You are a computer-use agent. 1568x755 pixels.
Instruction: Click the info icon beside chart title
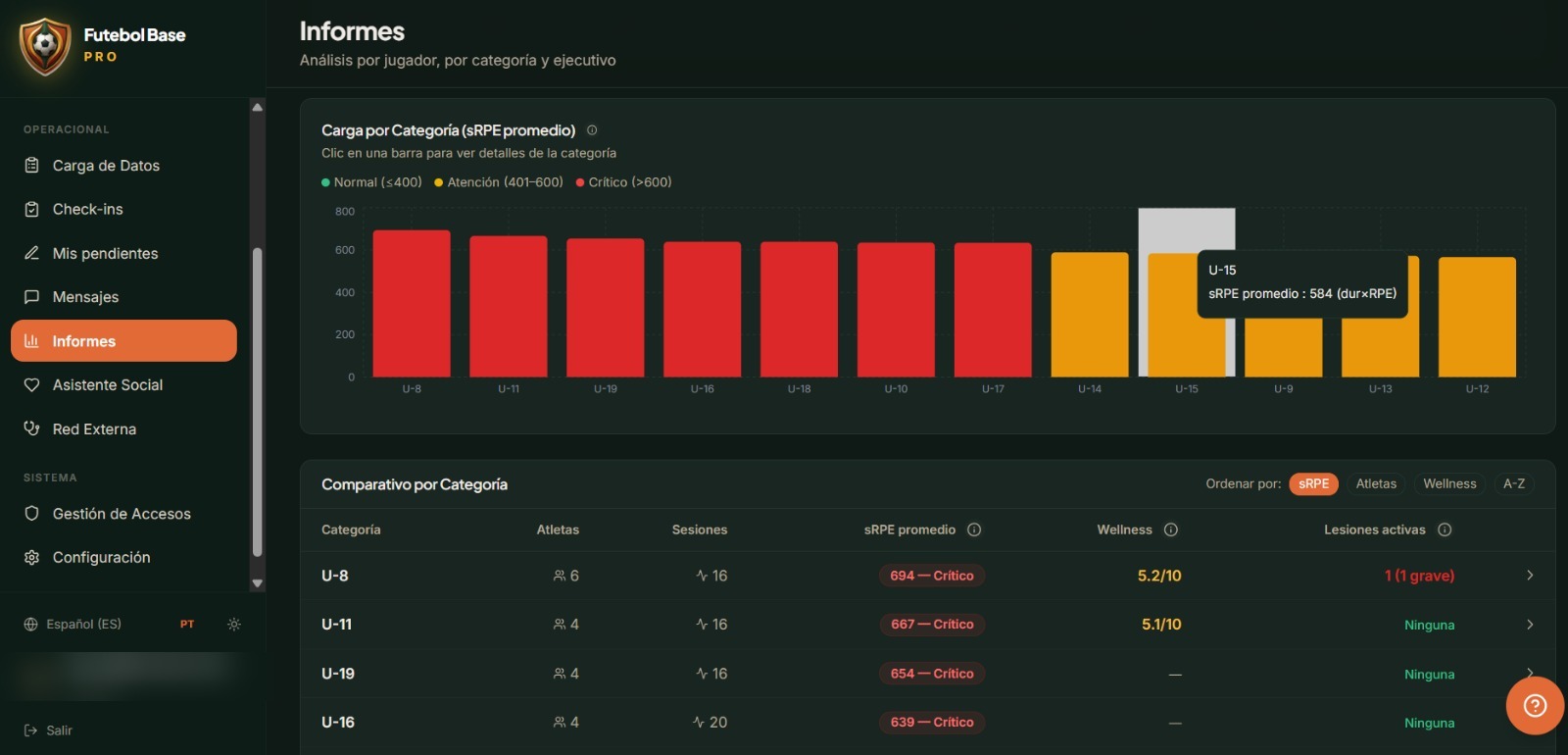point(592,130)
